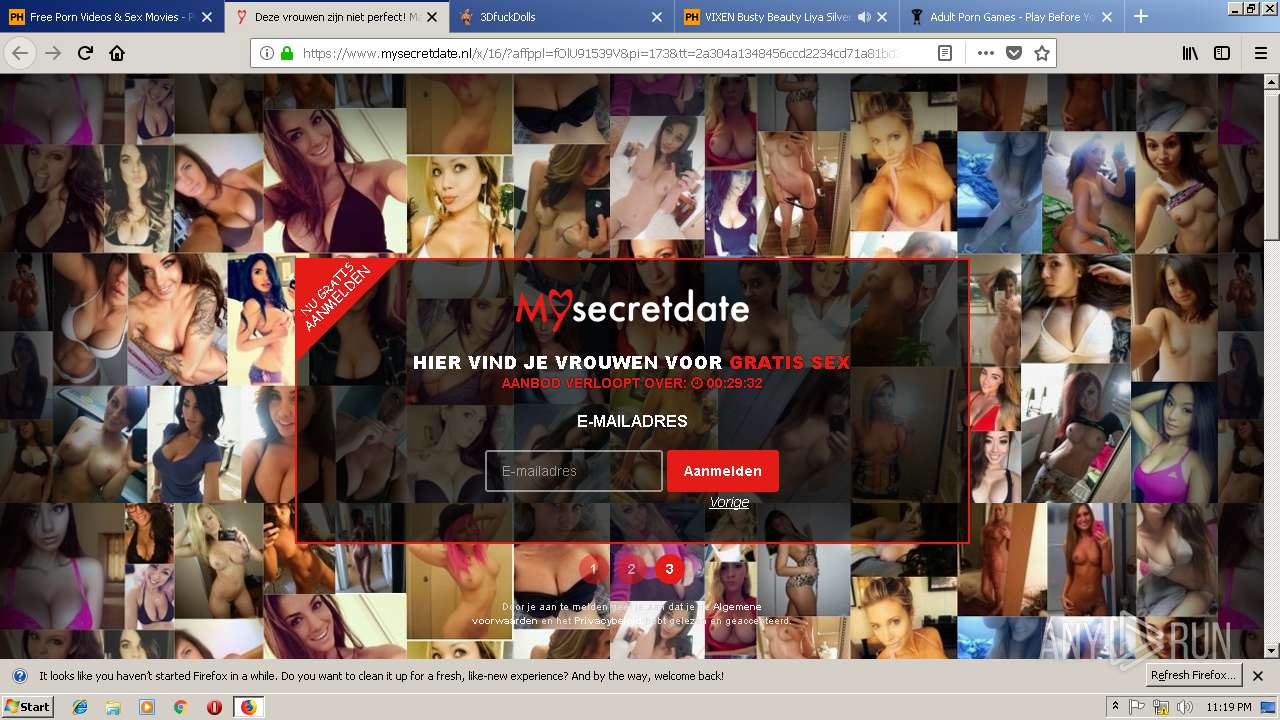Image resolution: width=1280 pixels, height=720 pixels.
Task: Switch to the 3DfuckDolls tab
Action: click(x=562, y=17)
